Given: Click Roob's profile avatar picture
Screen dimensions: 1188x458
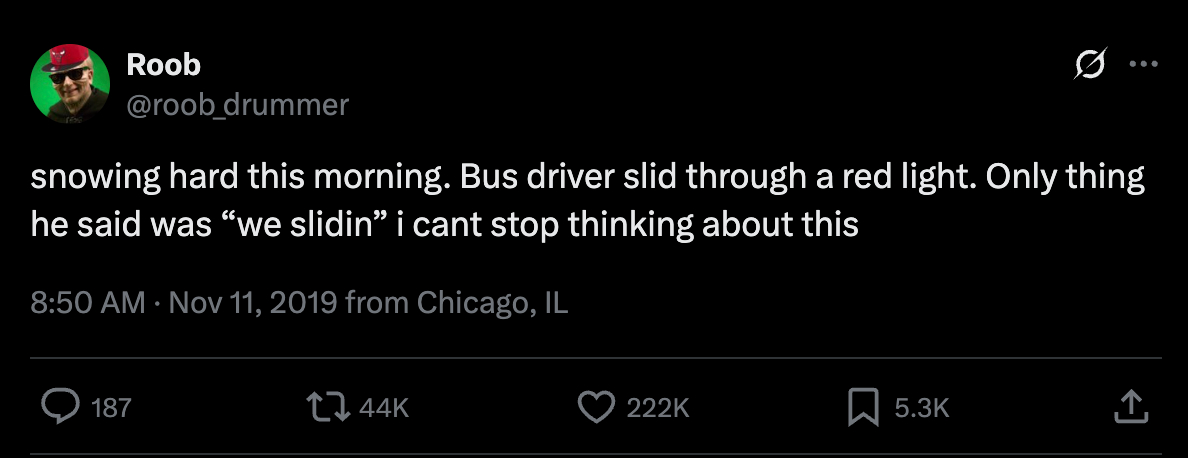Looking at the screenshot, I should 70,84.
